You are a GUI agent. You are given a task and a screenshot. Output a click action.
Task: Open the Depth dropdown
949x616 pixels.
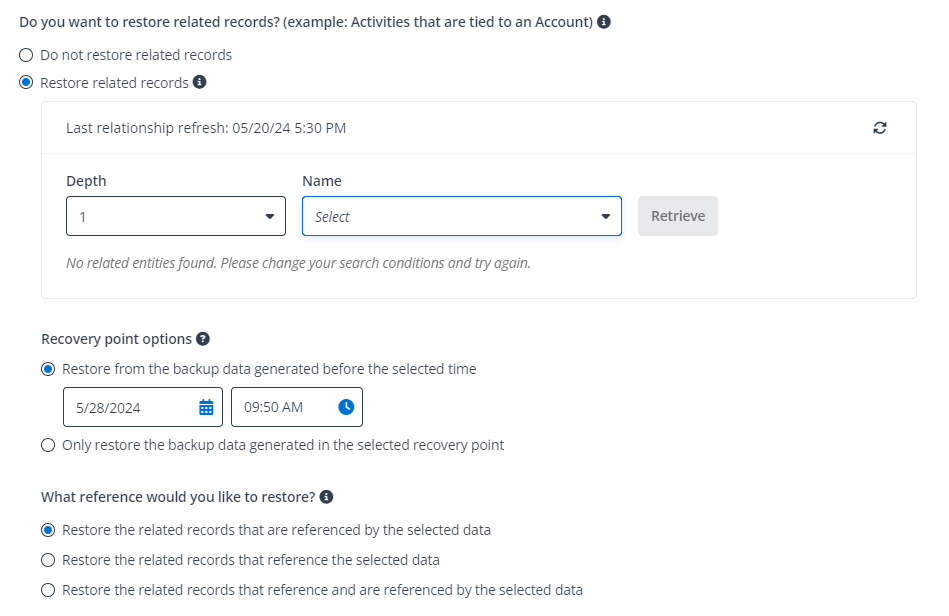coord(176,216)
